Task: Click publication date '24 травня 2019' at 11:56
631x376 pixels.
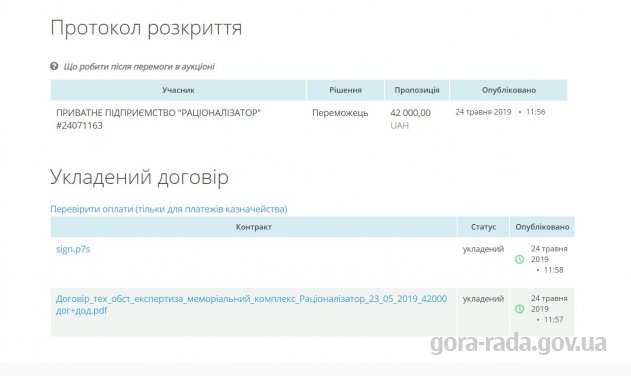Action: (x=483, y=112)
